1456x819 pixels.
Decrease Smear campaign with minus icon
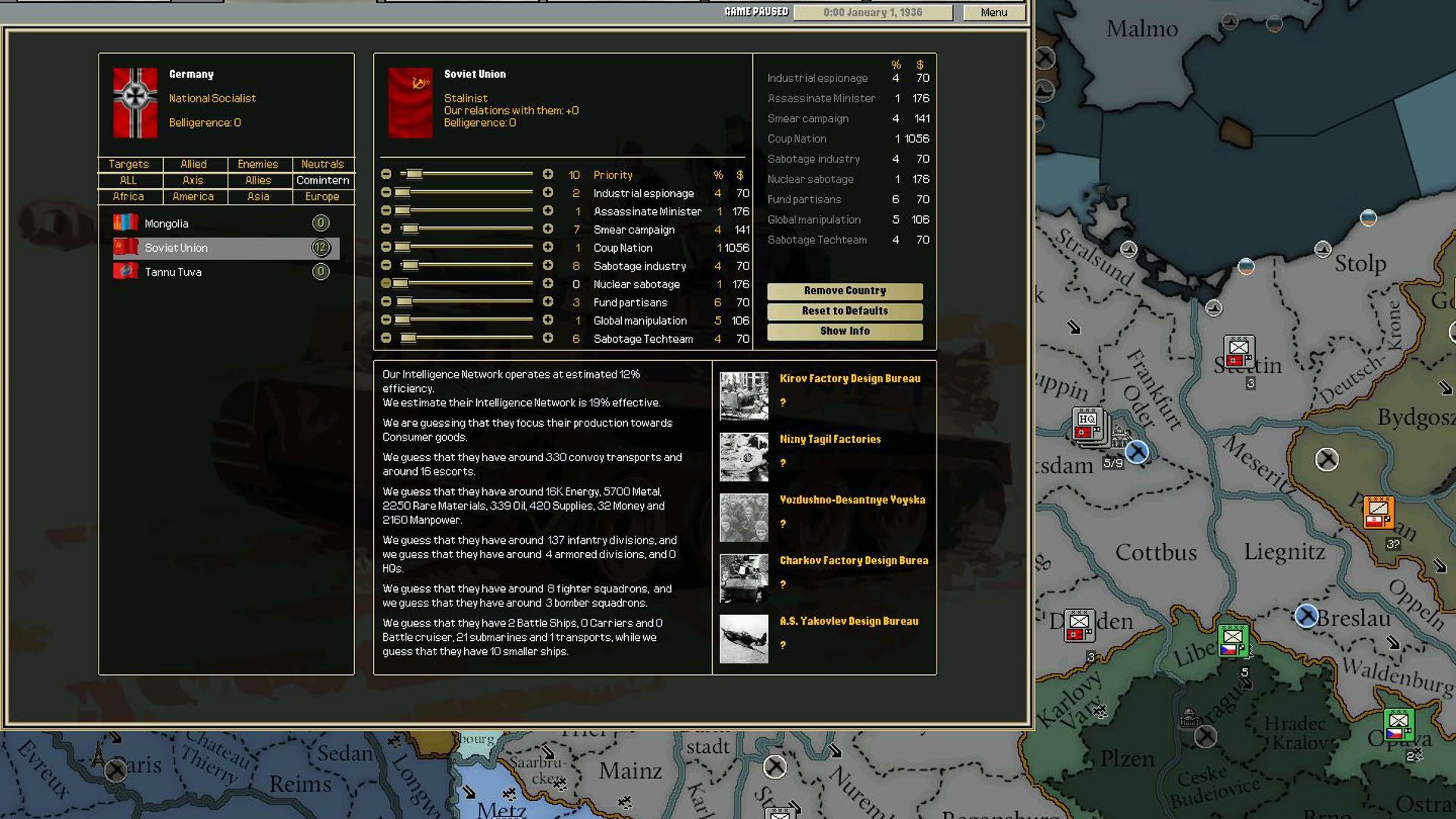click(386, 229)
